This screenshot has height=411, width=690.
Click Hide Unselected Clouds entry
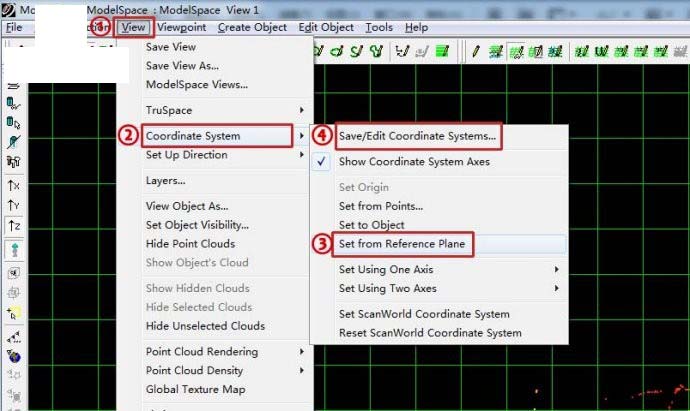click(205, 326)
